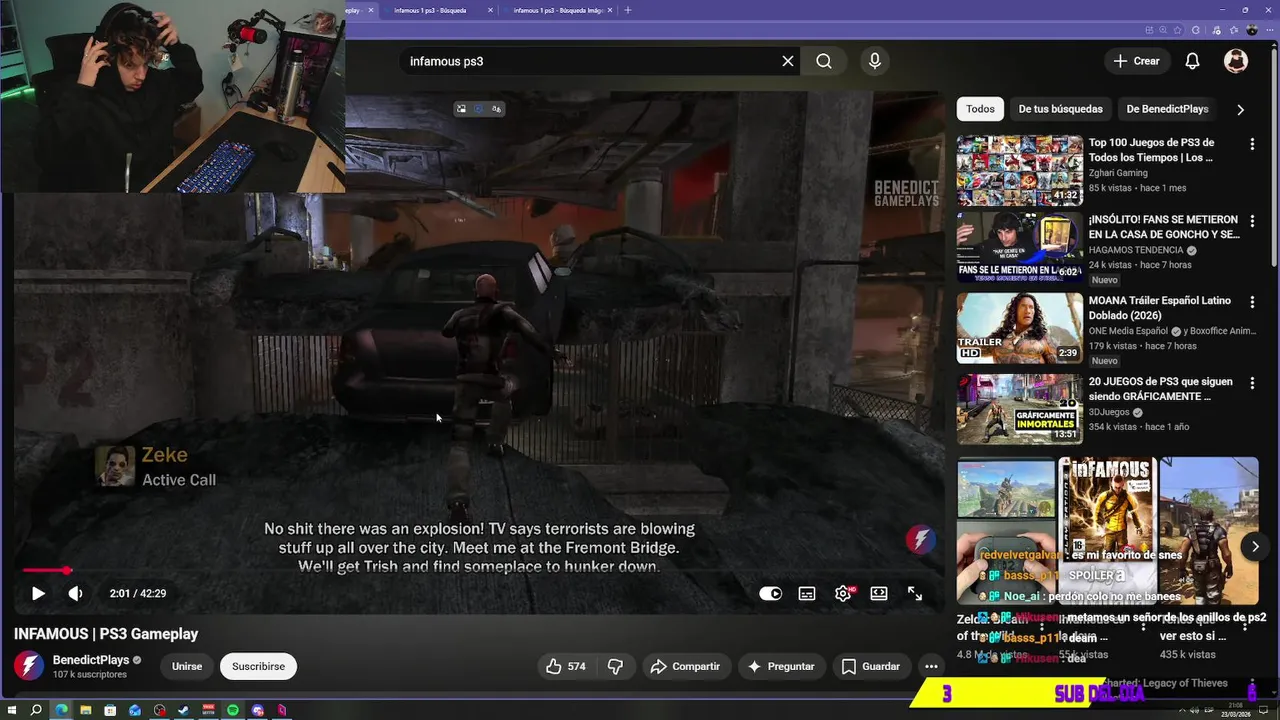Click the browser profile picture icon

[x=1252, y=30]
